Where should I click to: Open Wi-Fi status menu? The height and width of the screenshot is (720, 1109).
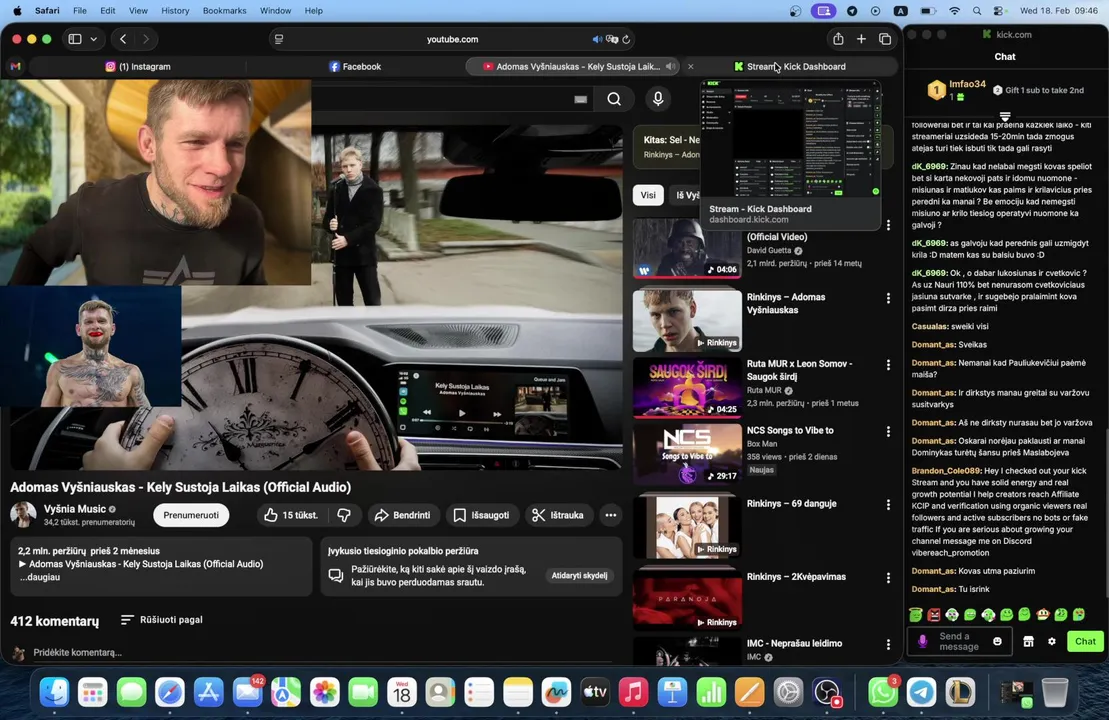coord(954,11)
